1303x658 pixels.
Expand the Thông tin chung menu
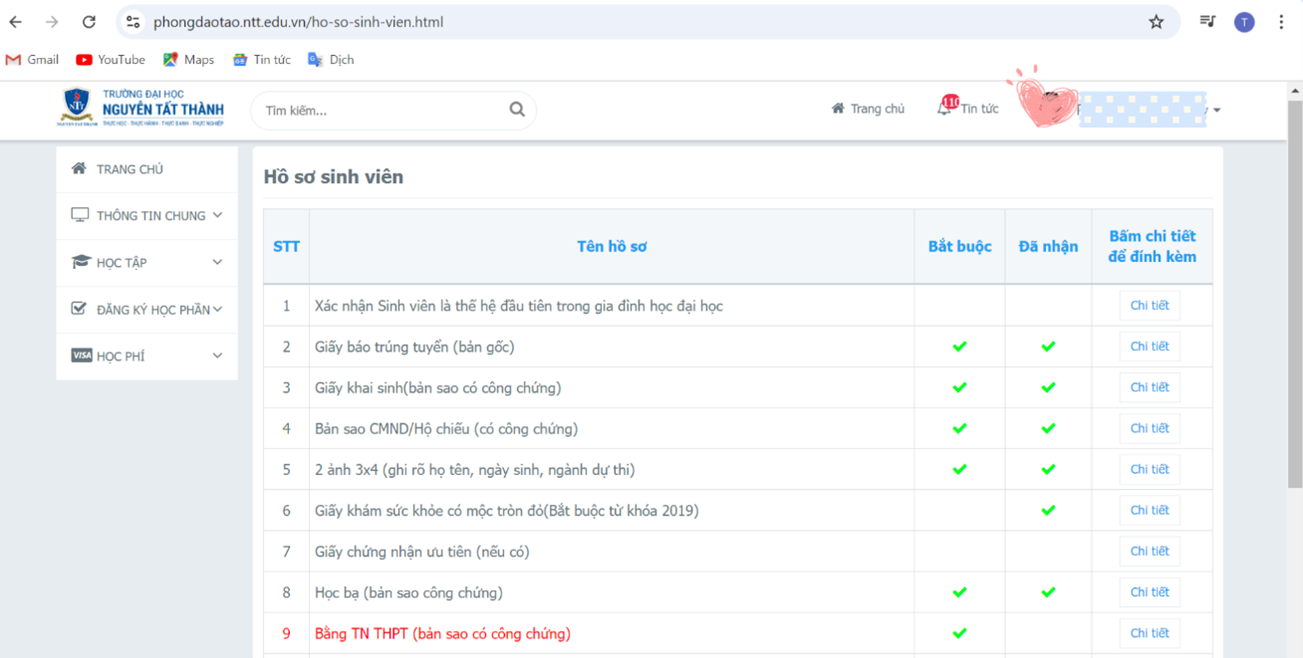[x=147, y=216]
